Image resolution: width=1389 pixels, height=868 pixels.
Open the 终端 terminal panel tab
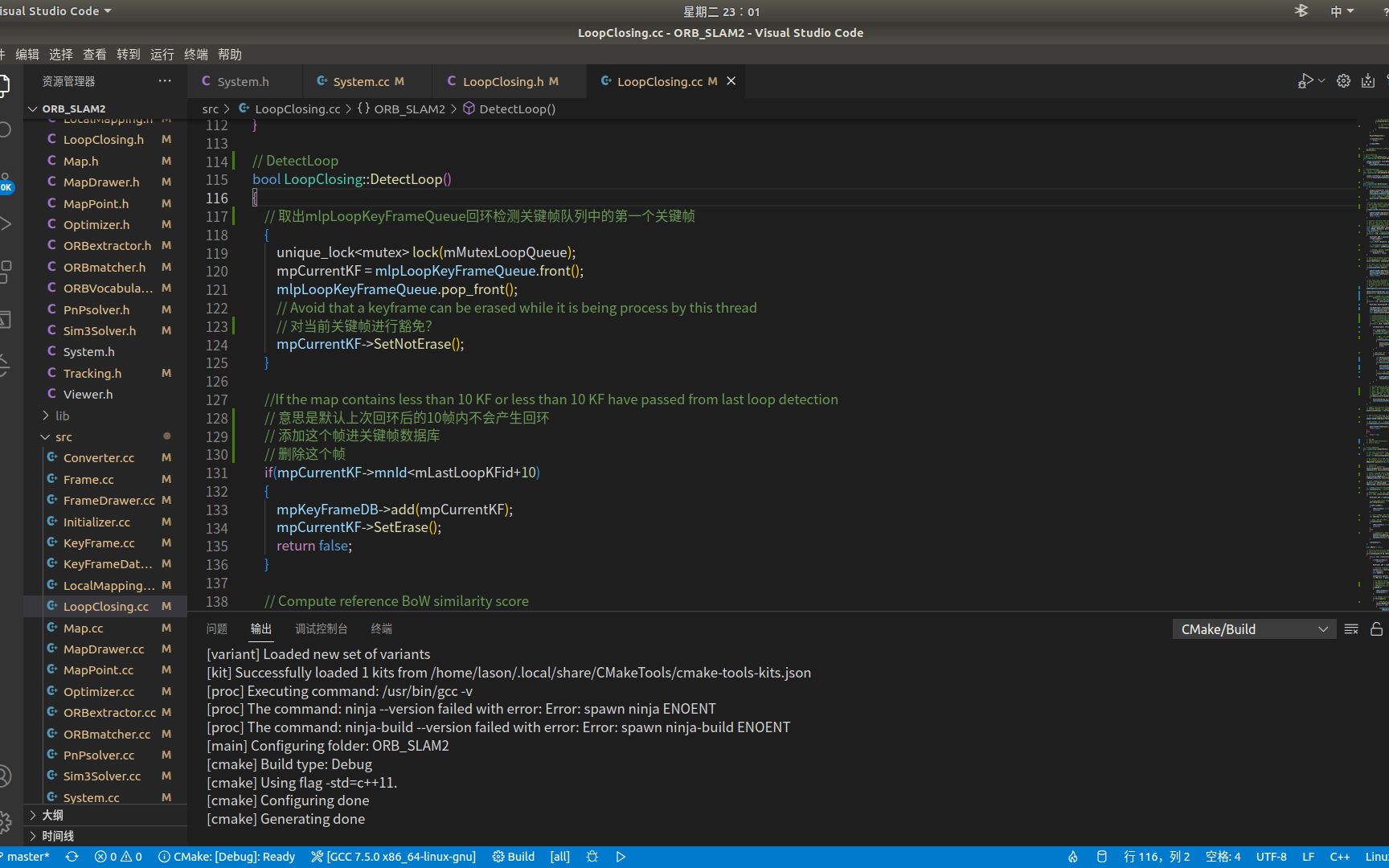pos(382,628)
